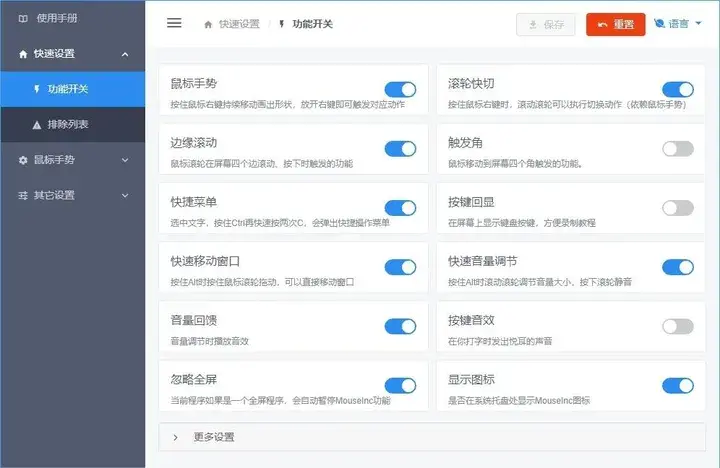This screenshot has width=720, height=468.
Task: Click the gear icon beside 鼠标手势 in sidebar
Action: click(23, 160)
